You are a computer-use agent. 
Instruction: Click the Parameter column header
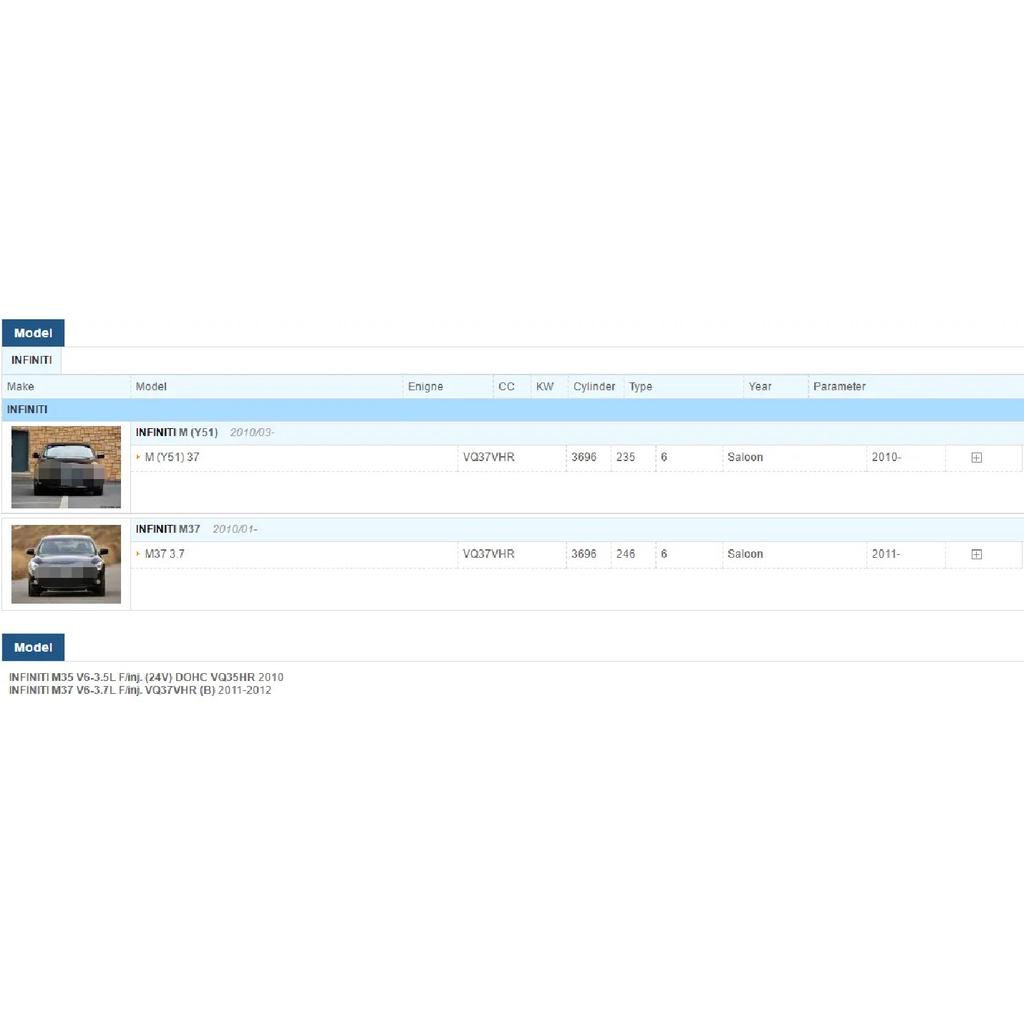(x=839, y=387)
